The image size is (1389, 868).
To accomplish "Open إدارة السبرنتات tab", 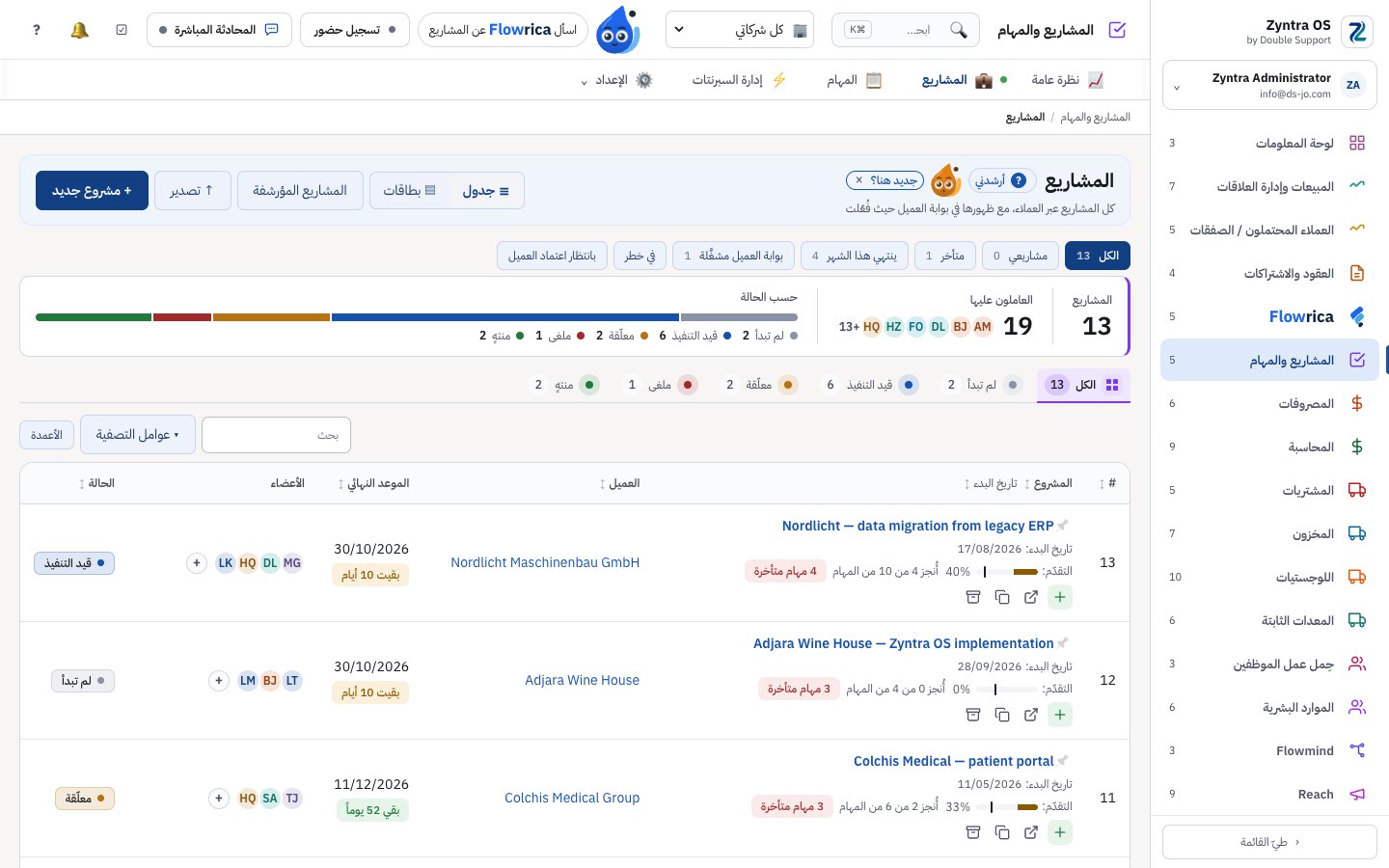I will (739, 80).
